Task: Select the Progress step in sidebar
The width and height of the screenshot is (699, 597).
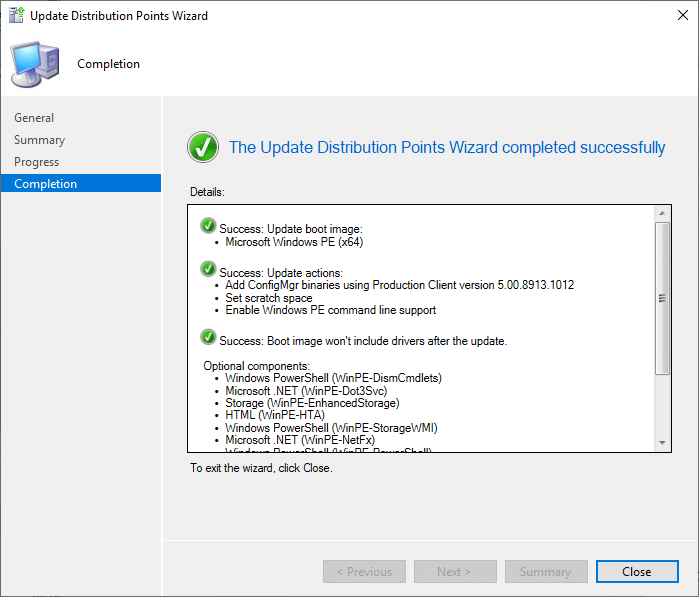Action: click(x=37, y=162)
